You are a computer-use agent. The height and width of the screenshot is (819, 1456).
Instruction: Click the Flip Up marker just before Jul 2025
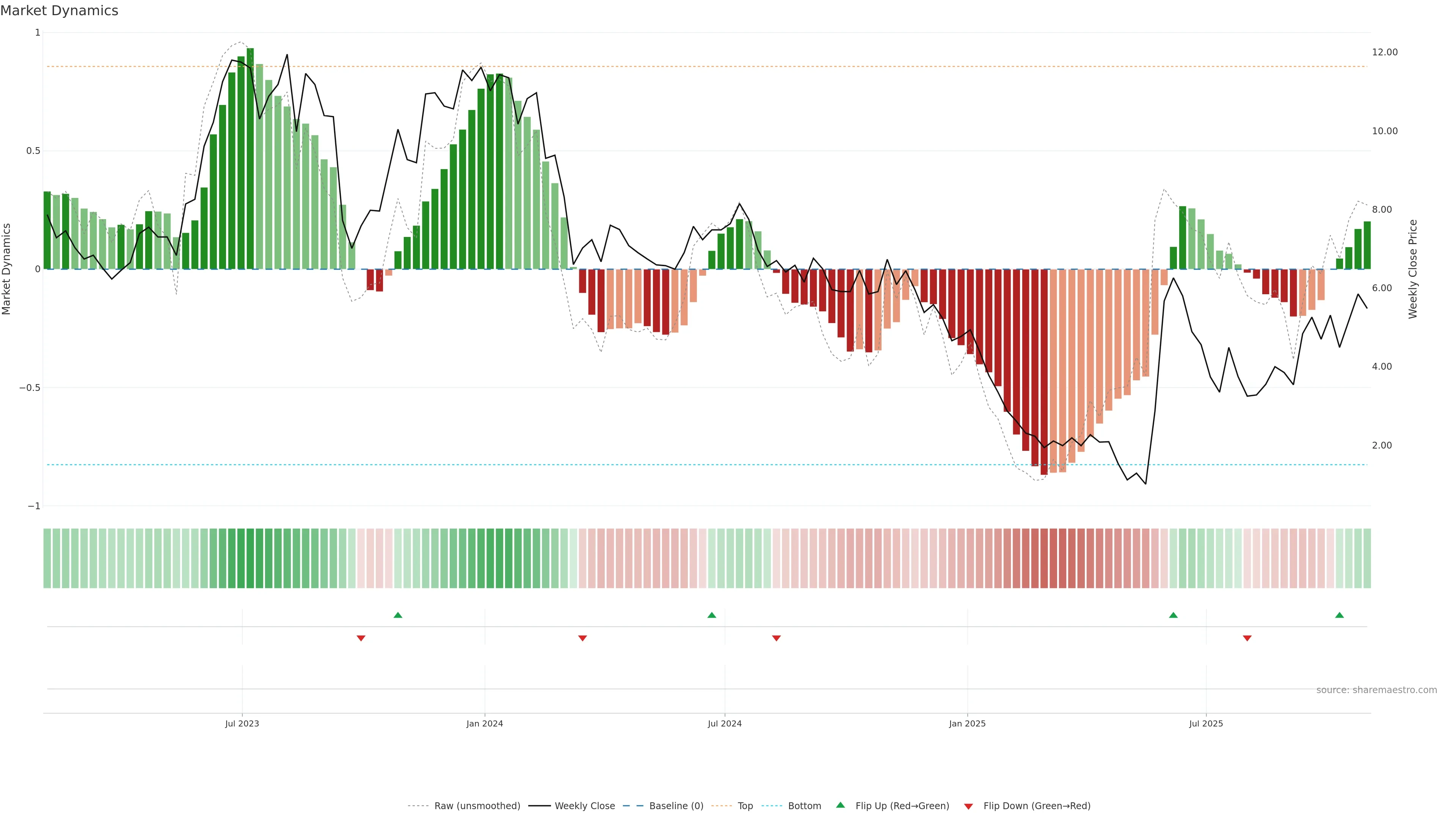[x=1174, y=615]
